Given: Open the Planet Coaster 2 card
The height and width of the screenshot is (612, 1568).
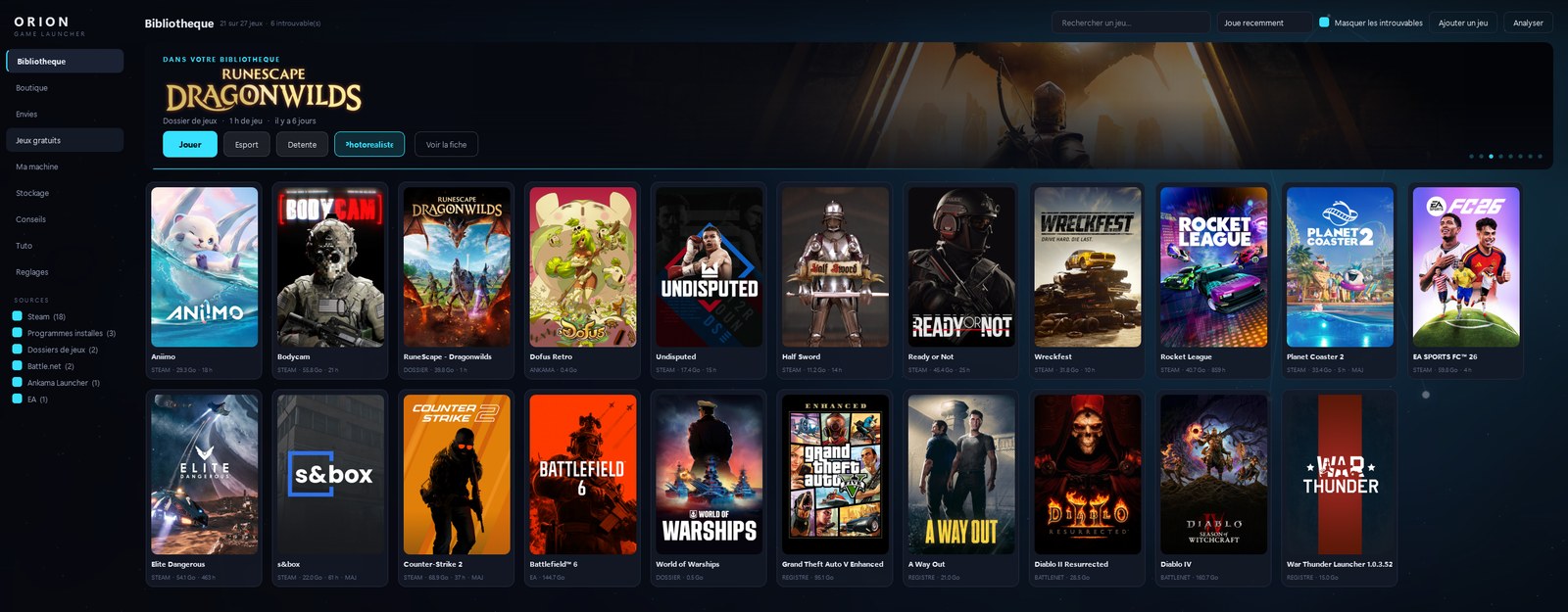Looking at the screenshot, I should point(1340,281).
